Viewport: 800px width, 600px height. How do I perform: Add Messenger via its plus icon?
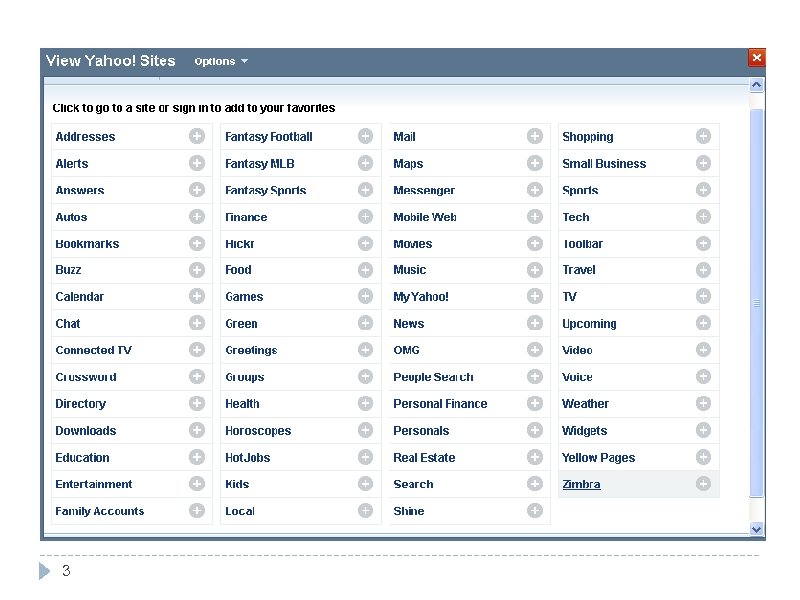point(534,190)
